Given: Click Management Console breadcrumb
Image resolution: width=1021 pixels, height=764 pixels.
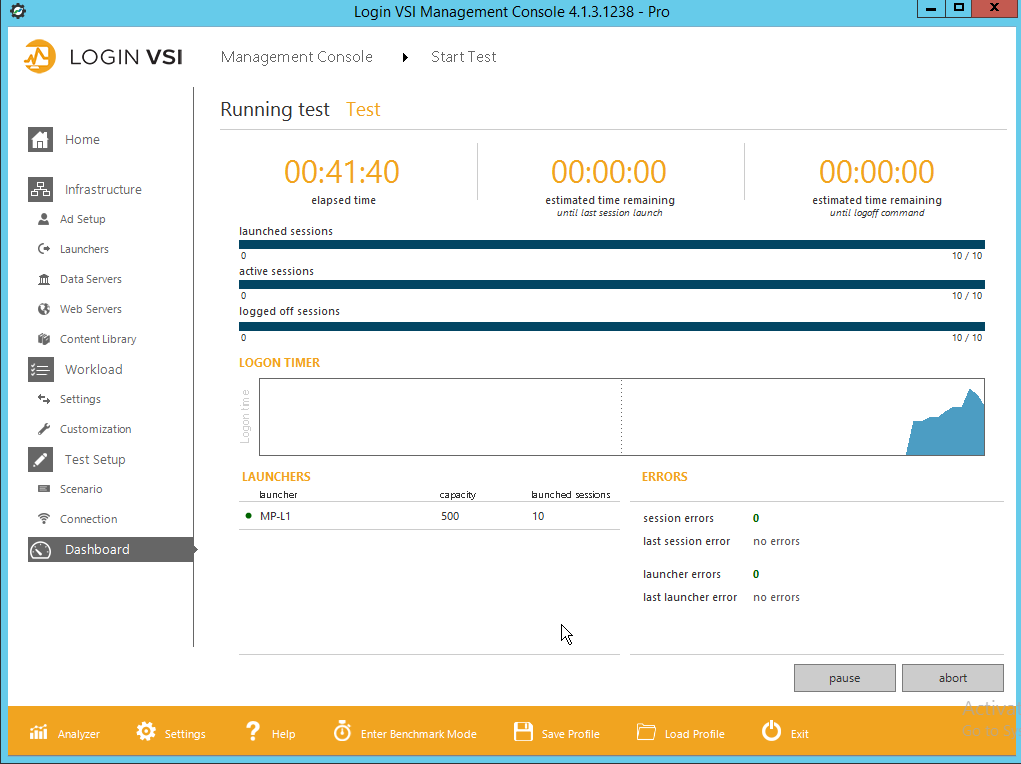Looking at the screenshot, I should pyautogui.click(x=296, y=57).
